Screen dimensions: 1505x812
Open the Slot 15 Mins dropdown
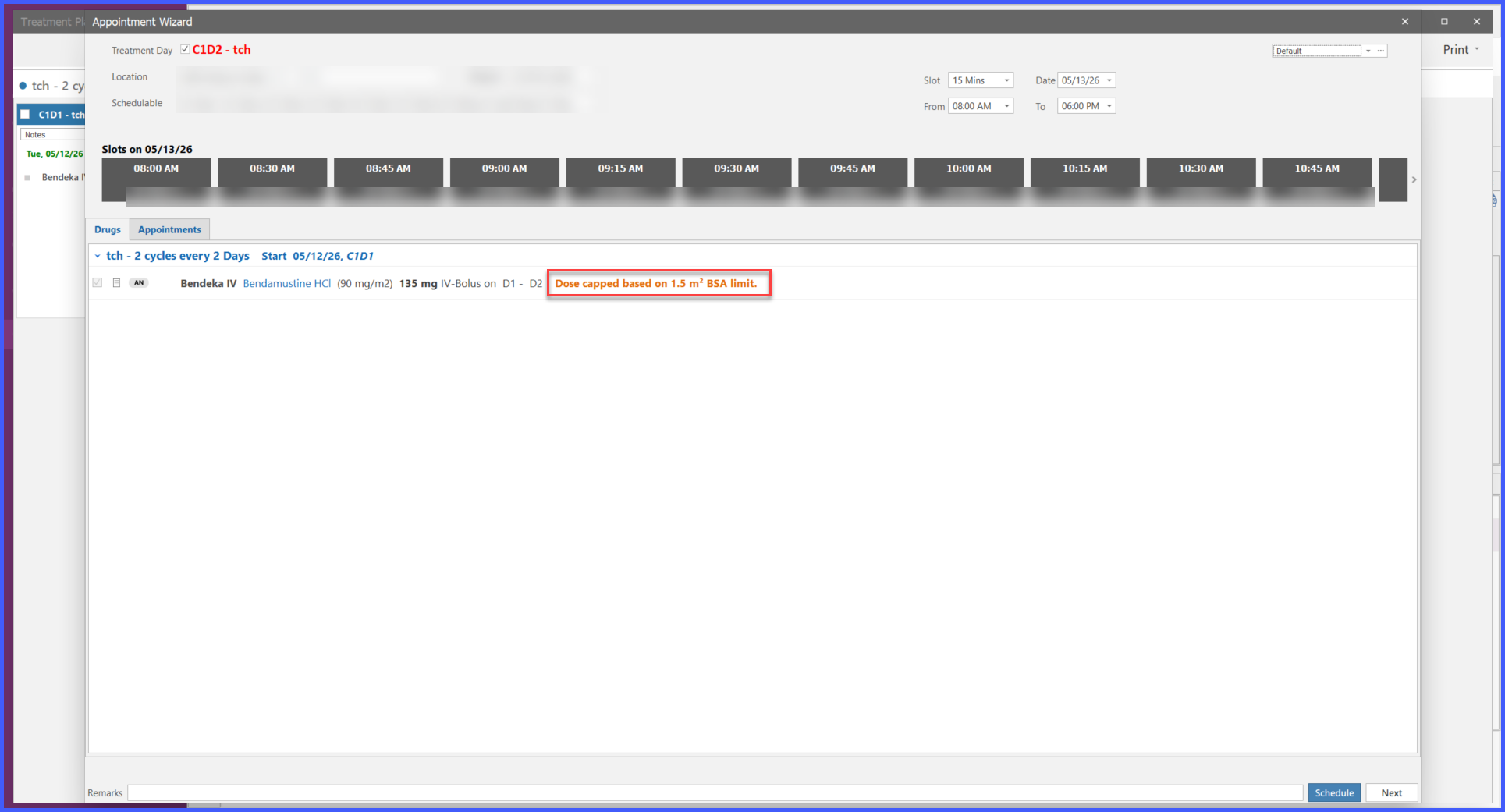point(981,80)
